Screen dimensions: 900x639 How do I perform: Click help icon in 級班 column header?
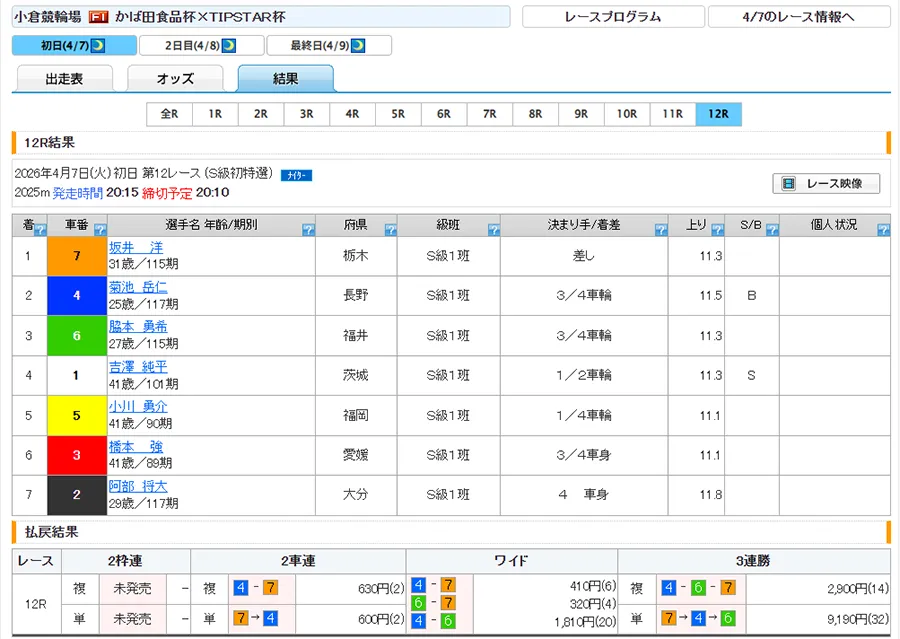pyautogui.click(x=494, y=230)
